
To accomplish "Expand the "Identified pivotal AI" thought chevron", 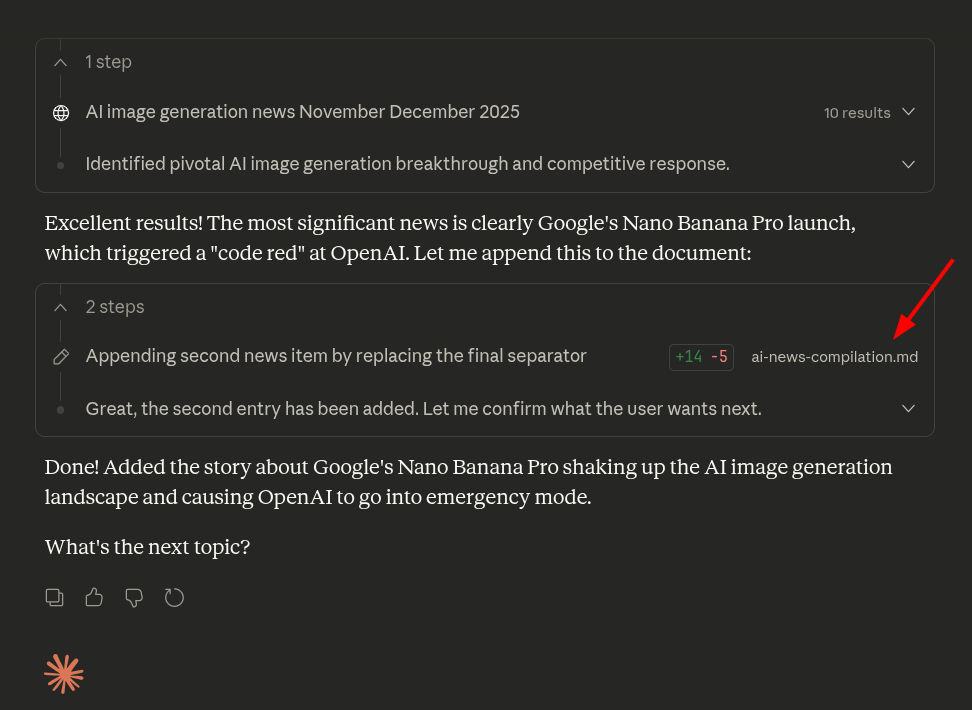I will pos(908,164).
